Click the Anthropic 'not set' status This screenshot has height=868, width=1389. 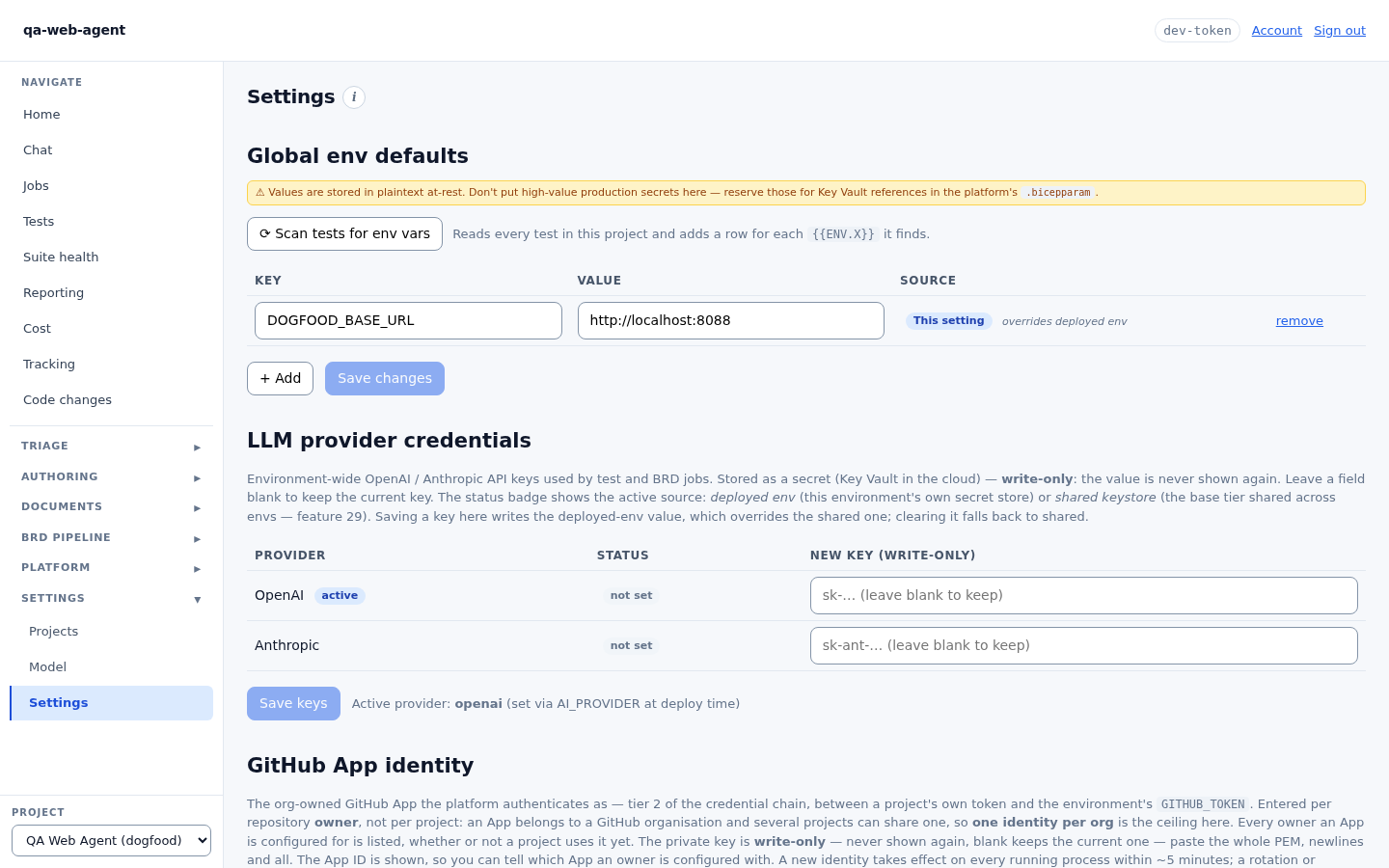point(631,646)
